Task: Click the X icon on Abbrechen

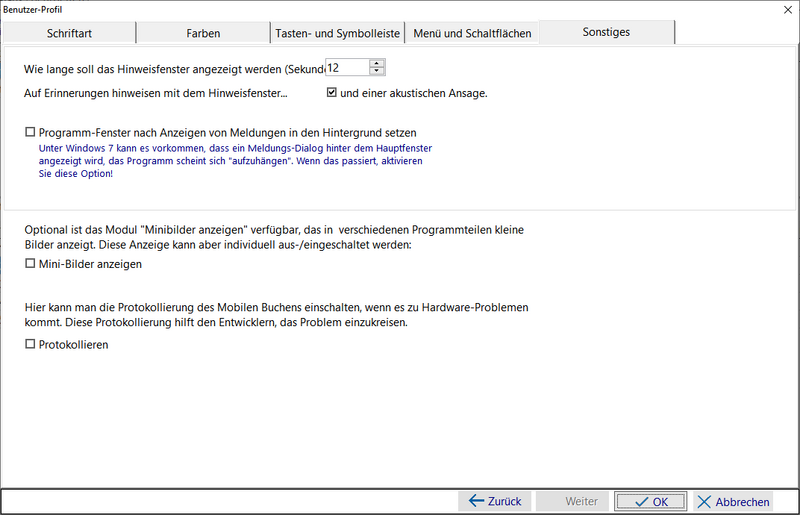Action: (x=705, y=502)
